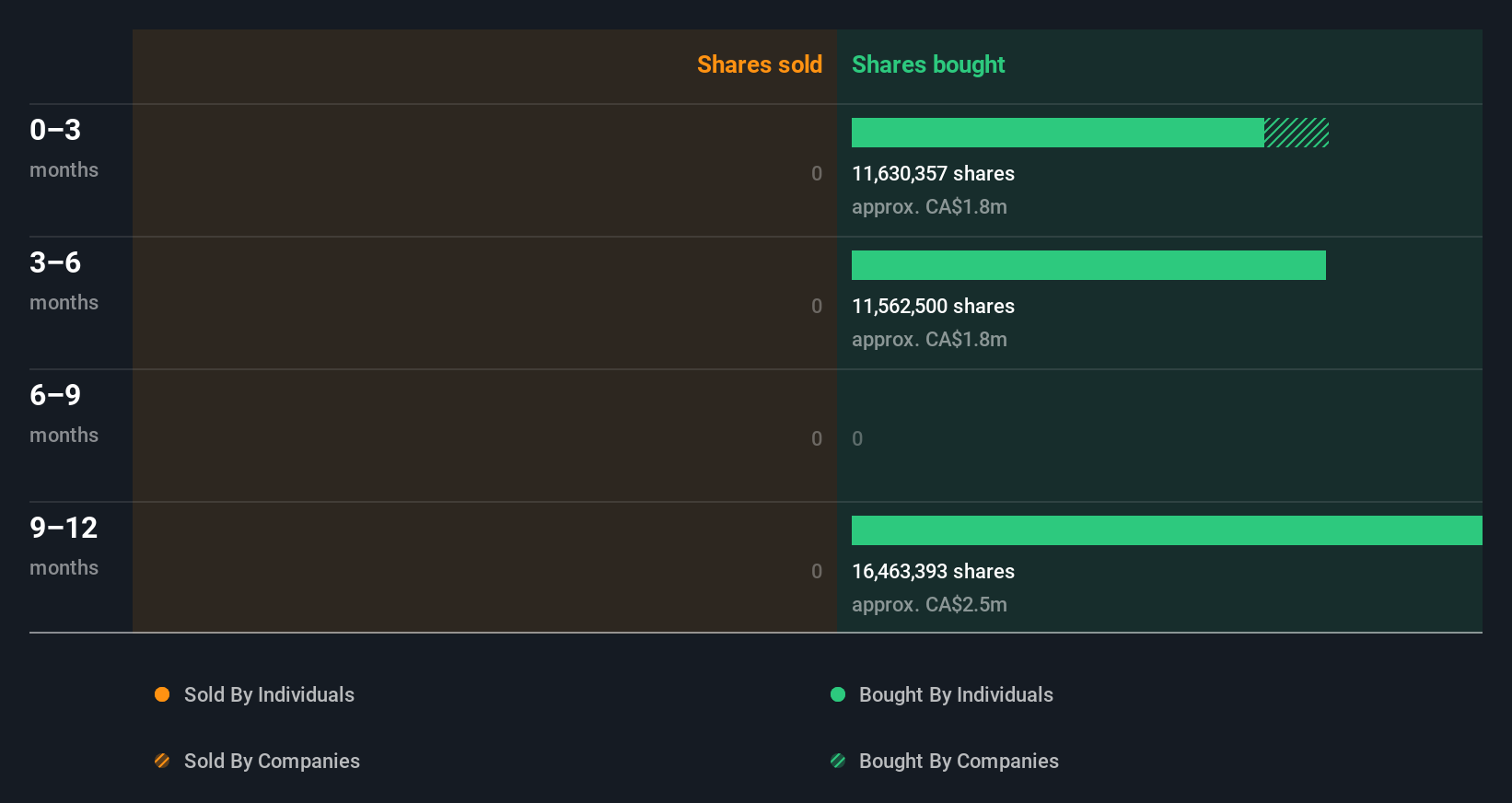Click the green bar for 9–12 months
The height and width of the screenshot is (803, 1512).
coord(1167,530)
